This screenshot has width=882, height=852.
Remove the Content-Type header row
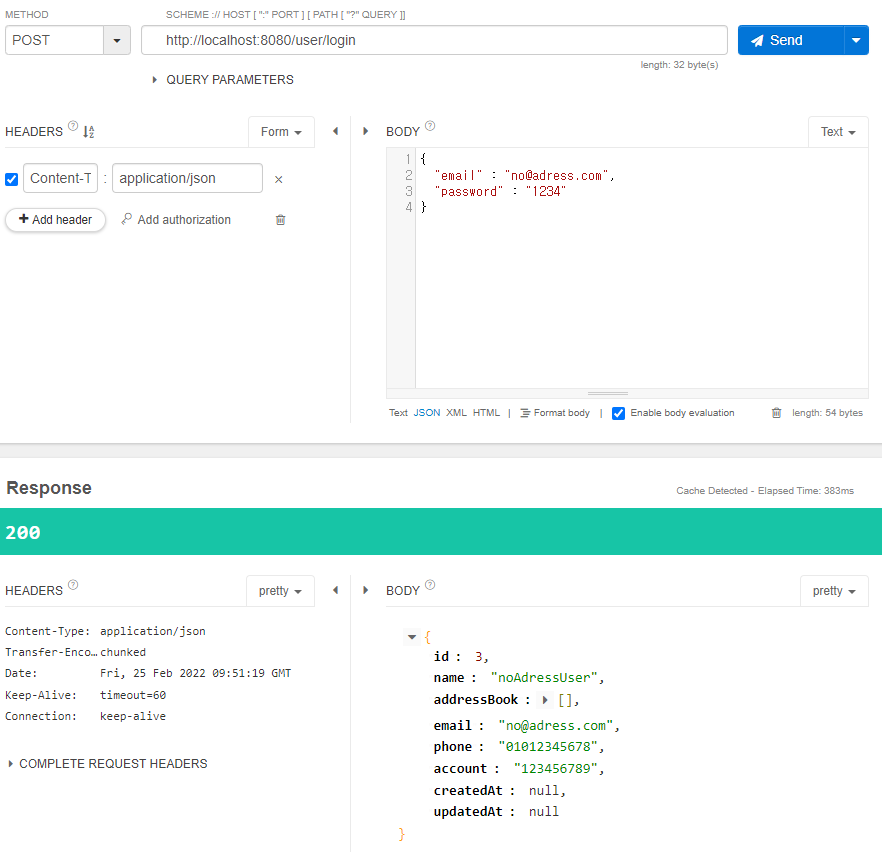[278, 179]
